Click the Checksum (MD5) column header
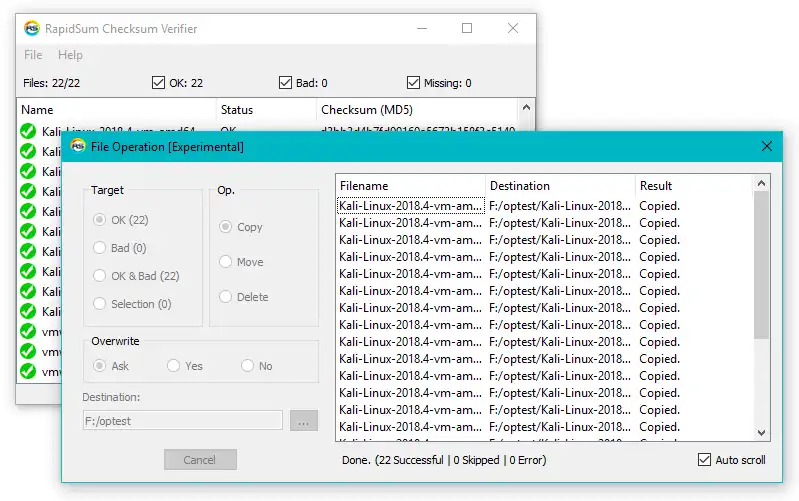The image size is (799, 501). coord(417,110)
